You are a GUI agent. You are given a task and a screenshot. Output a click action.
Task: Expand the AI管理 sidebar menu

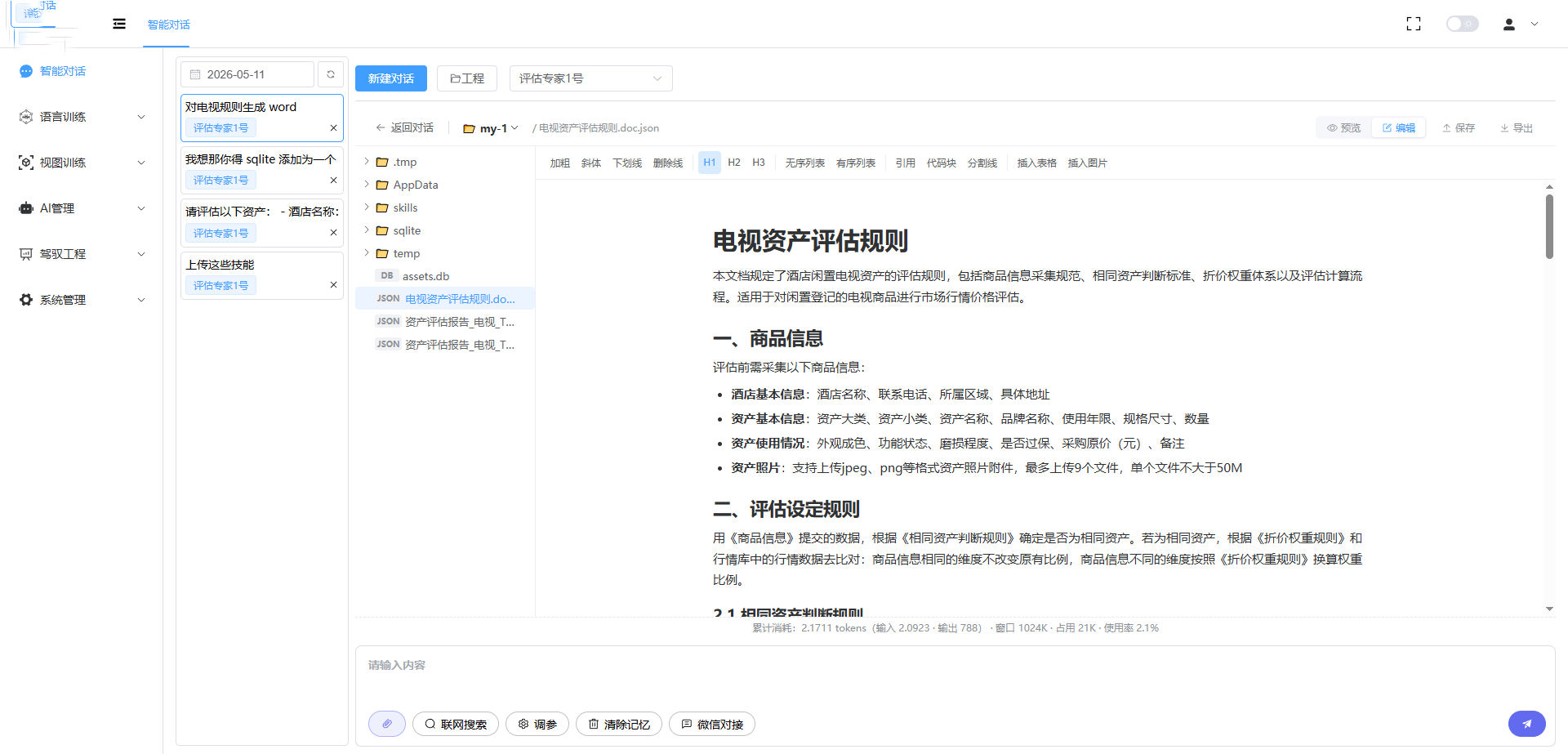point(82,208)
